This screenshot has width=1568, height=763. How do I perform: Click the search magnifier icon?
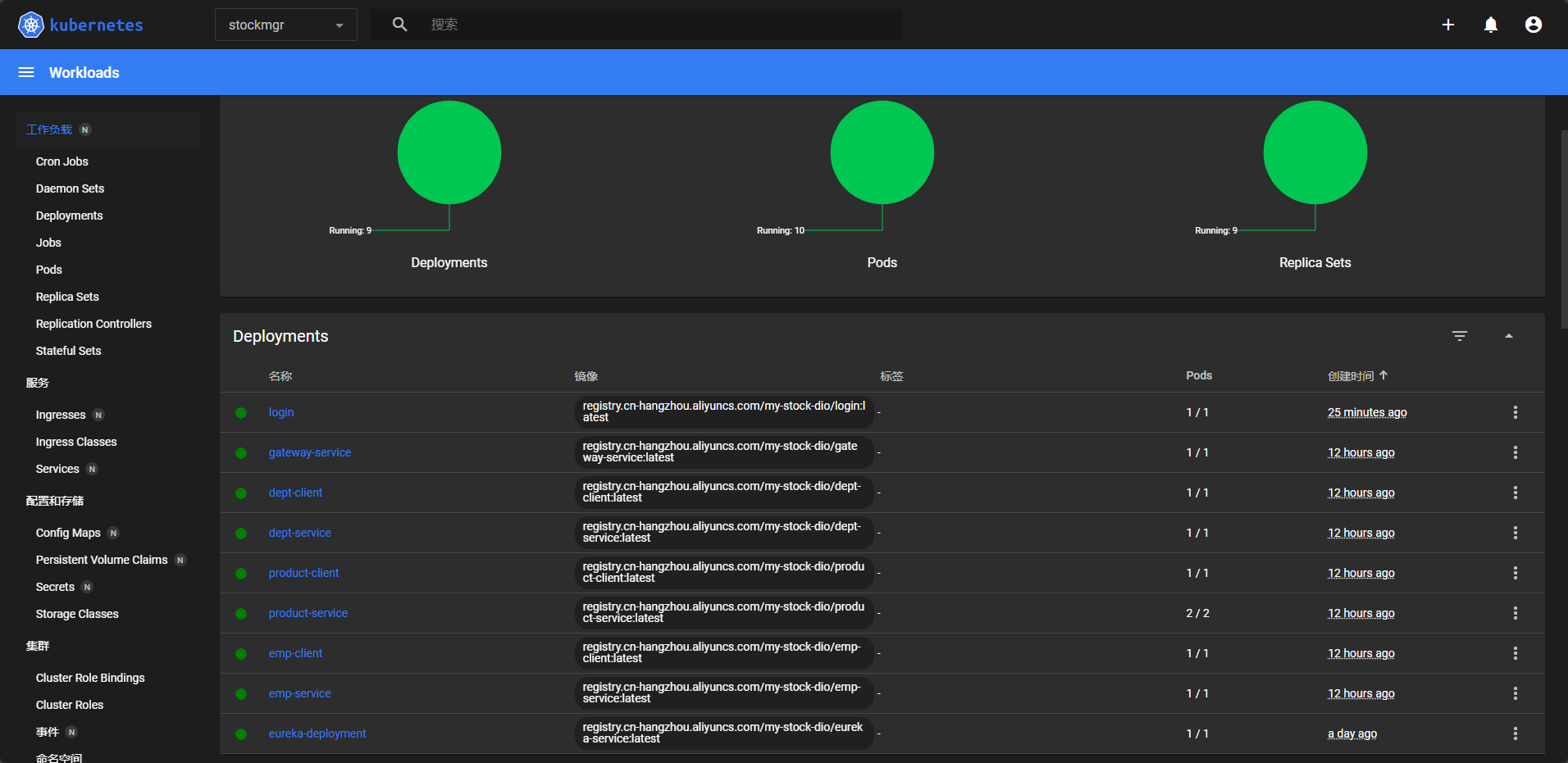click(399, 24)
